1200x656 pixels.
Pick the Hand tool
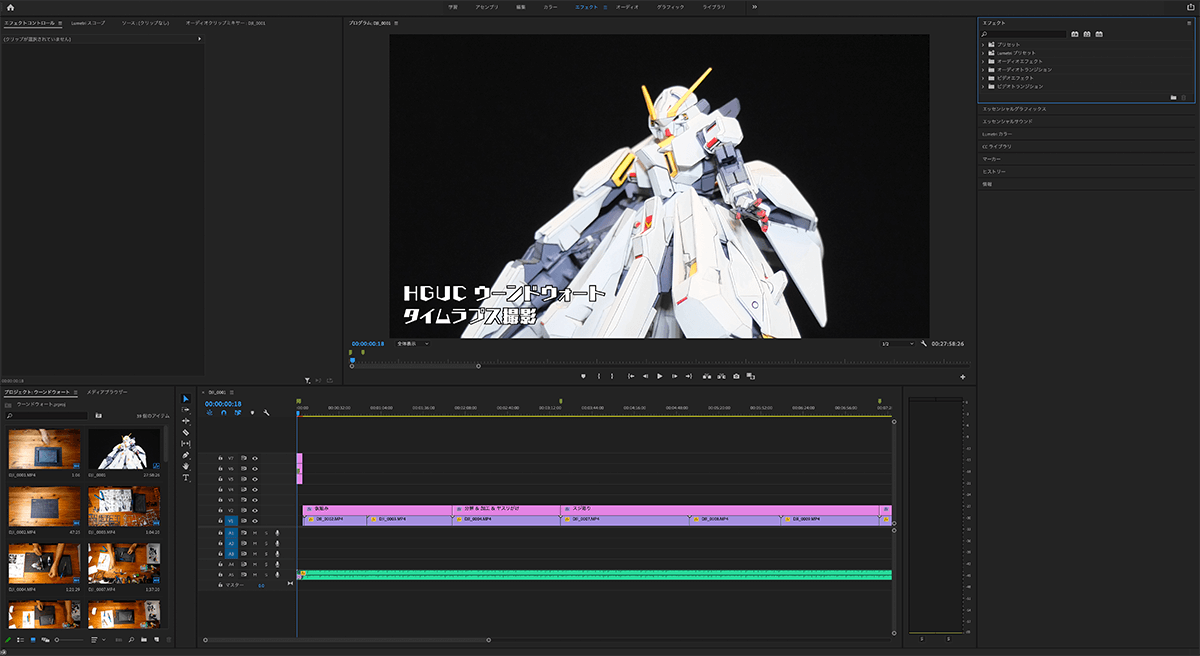tap(186, 466)
